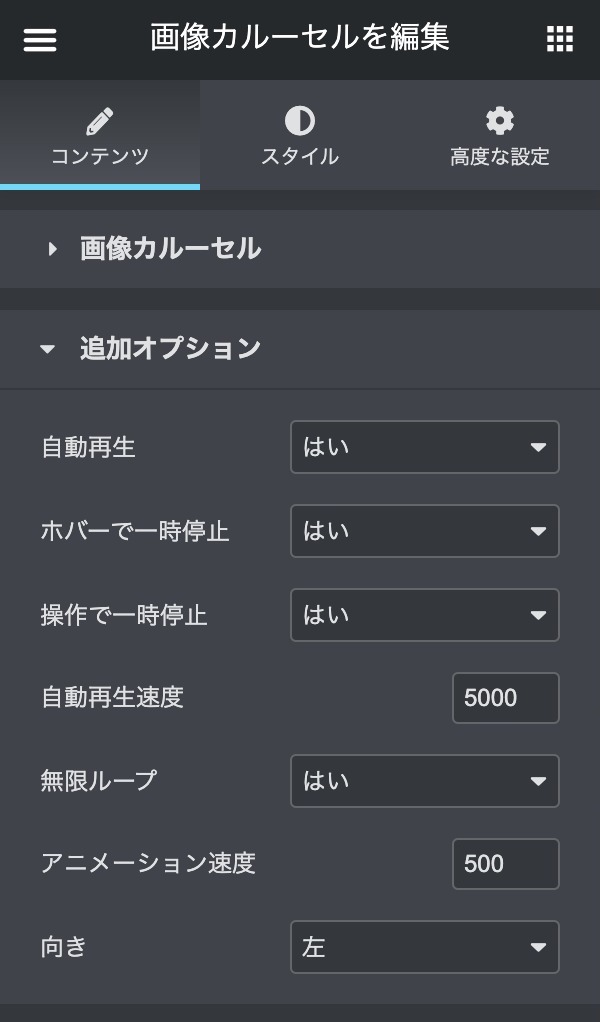Open the widgets grid icon
The height and width of the screenshot is (1022, 600).
[559, 39]
